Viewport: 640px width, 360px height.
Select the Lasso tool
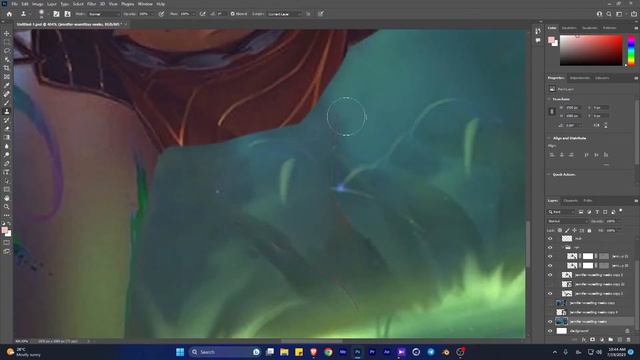pos(7,51)
